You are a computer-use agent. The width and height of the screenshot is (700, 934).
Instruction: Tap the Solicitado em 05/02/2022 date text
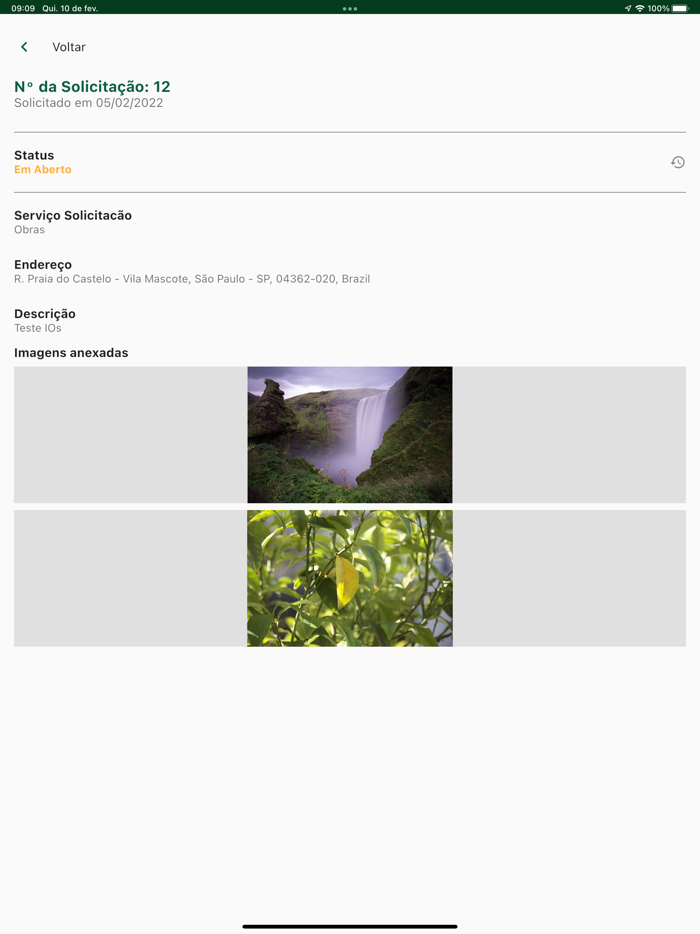click(x=89, y=103)
